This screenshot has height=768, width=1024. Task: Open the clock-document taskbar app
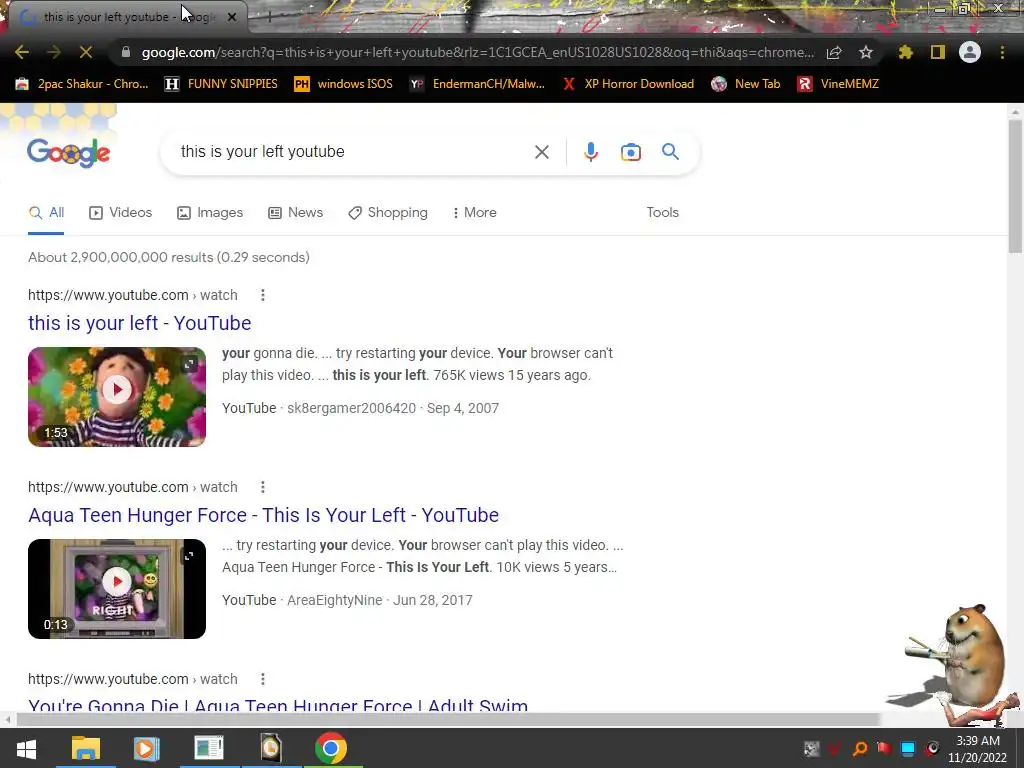271,748
